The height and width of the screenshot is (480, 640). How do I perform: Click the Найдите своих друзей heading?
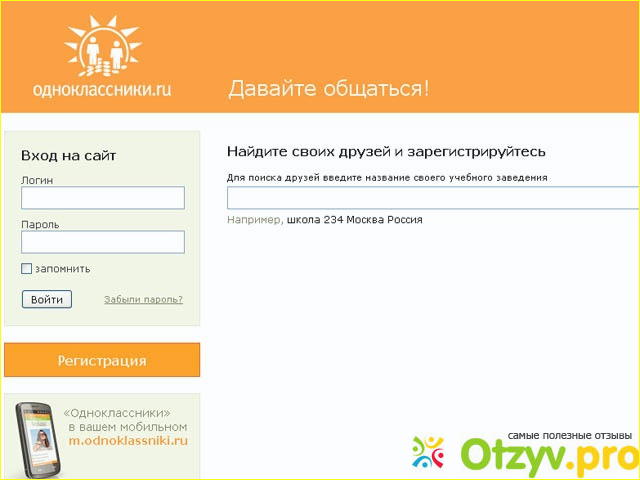[386, 152]
